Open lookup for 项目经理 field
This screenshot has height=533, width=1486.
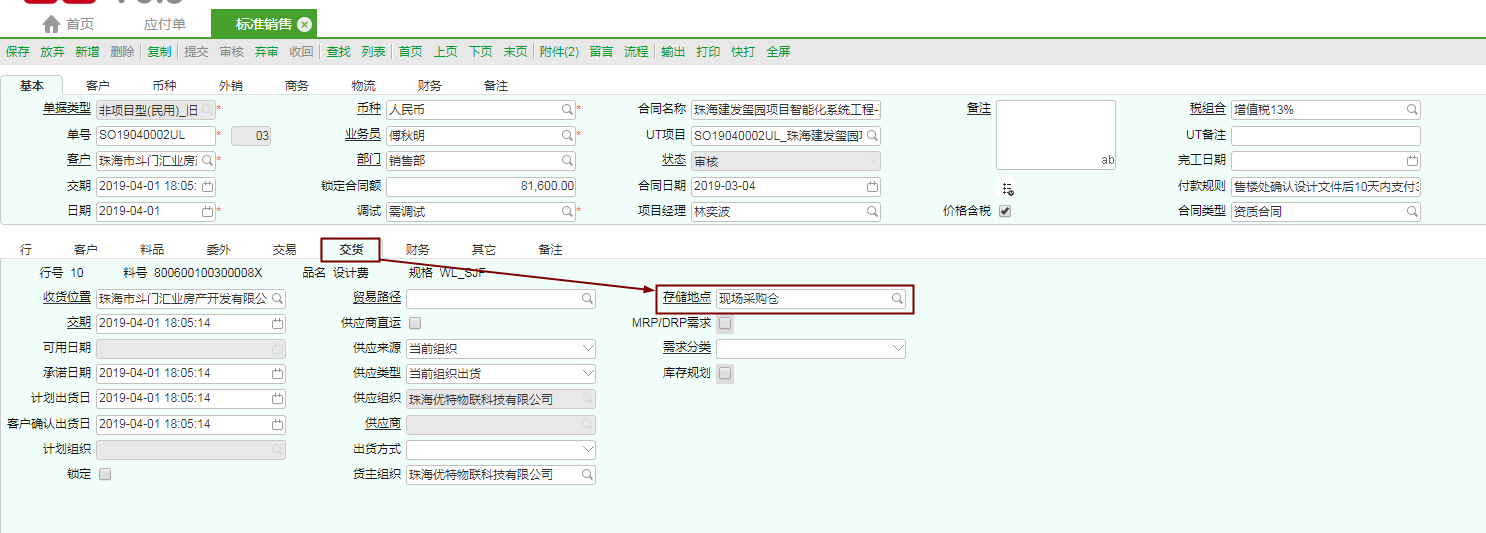(x=872, y=212)
